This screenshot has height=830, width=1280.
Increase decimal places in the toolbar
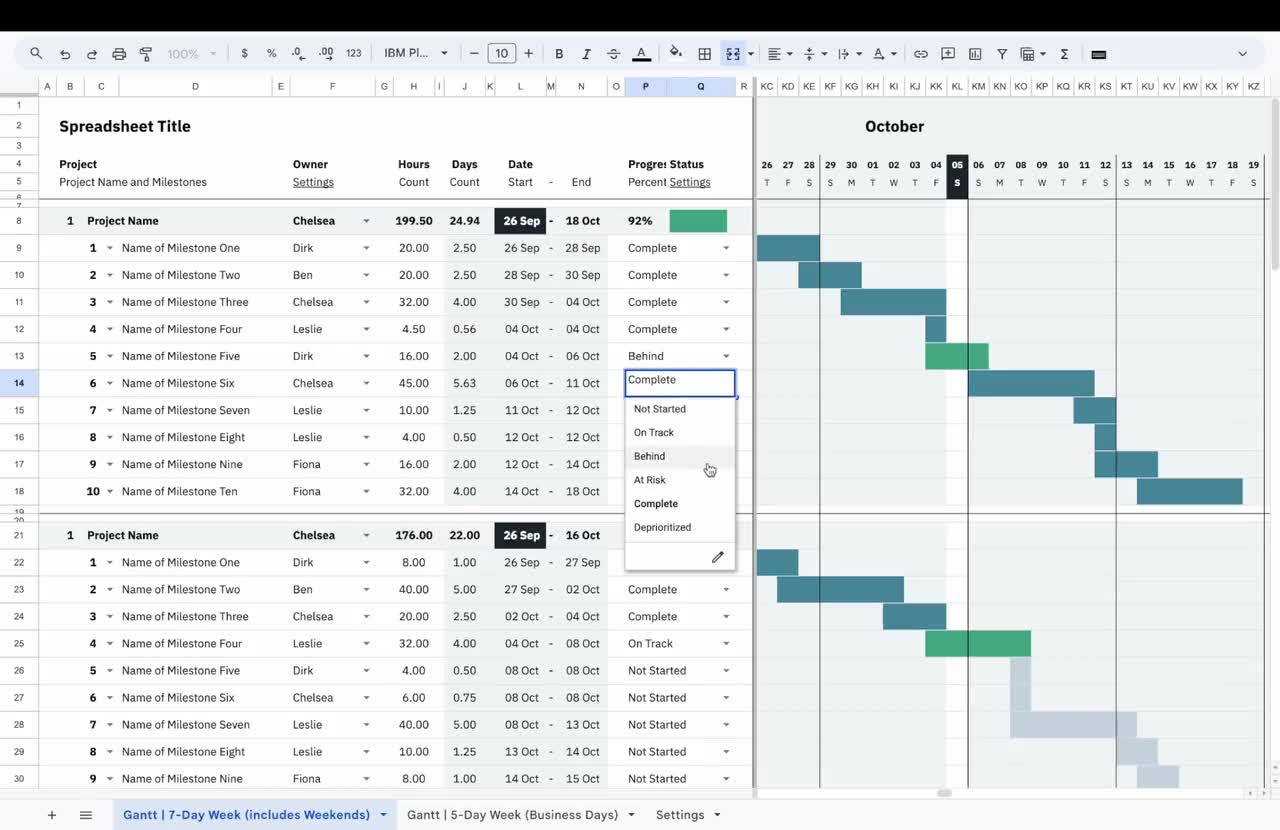coord(325,53)
